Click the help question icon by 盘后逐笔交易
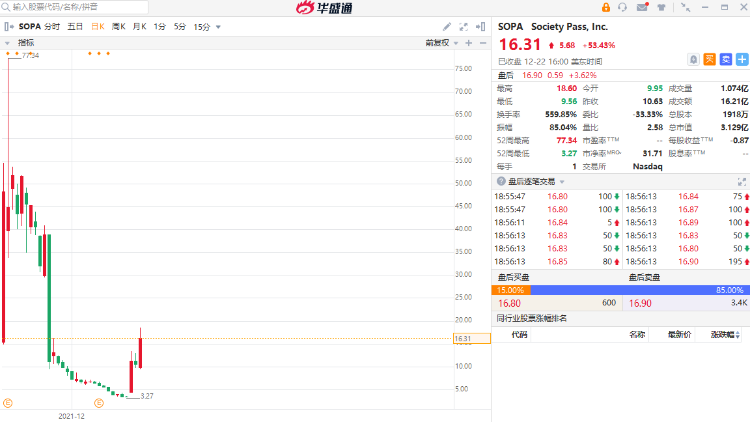Image resolution: width=750 pixels, height=422 pixels. click(501, 181)
